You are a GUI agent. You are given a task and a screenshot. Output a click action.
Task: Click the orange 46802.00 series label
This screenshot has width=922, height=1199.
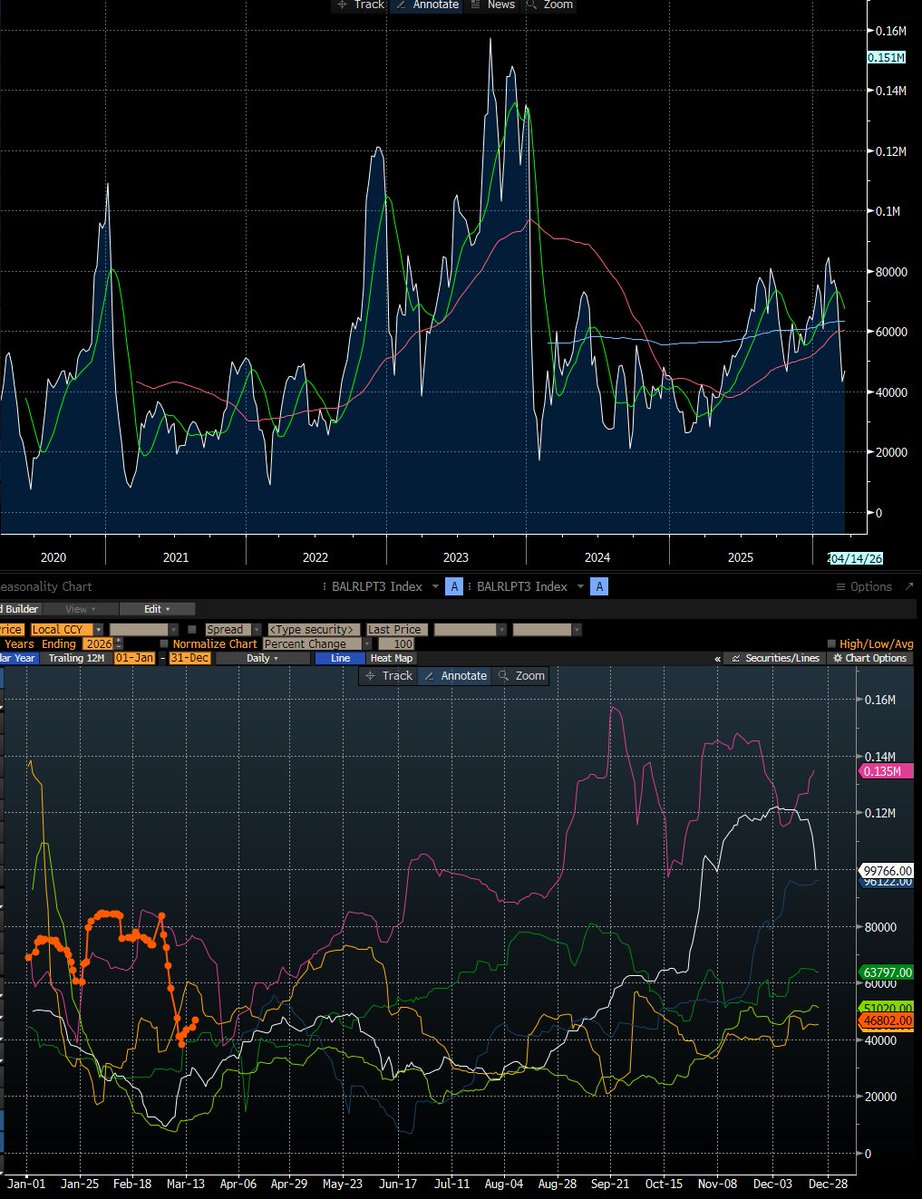click(x=886, y=1021)
